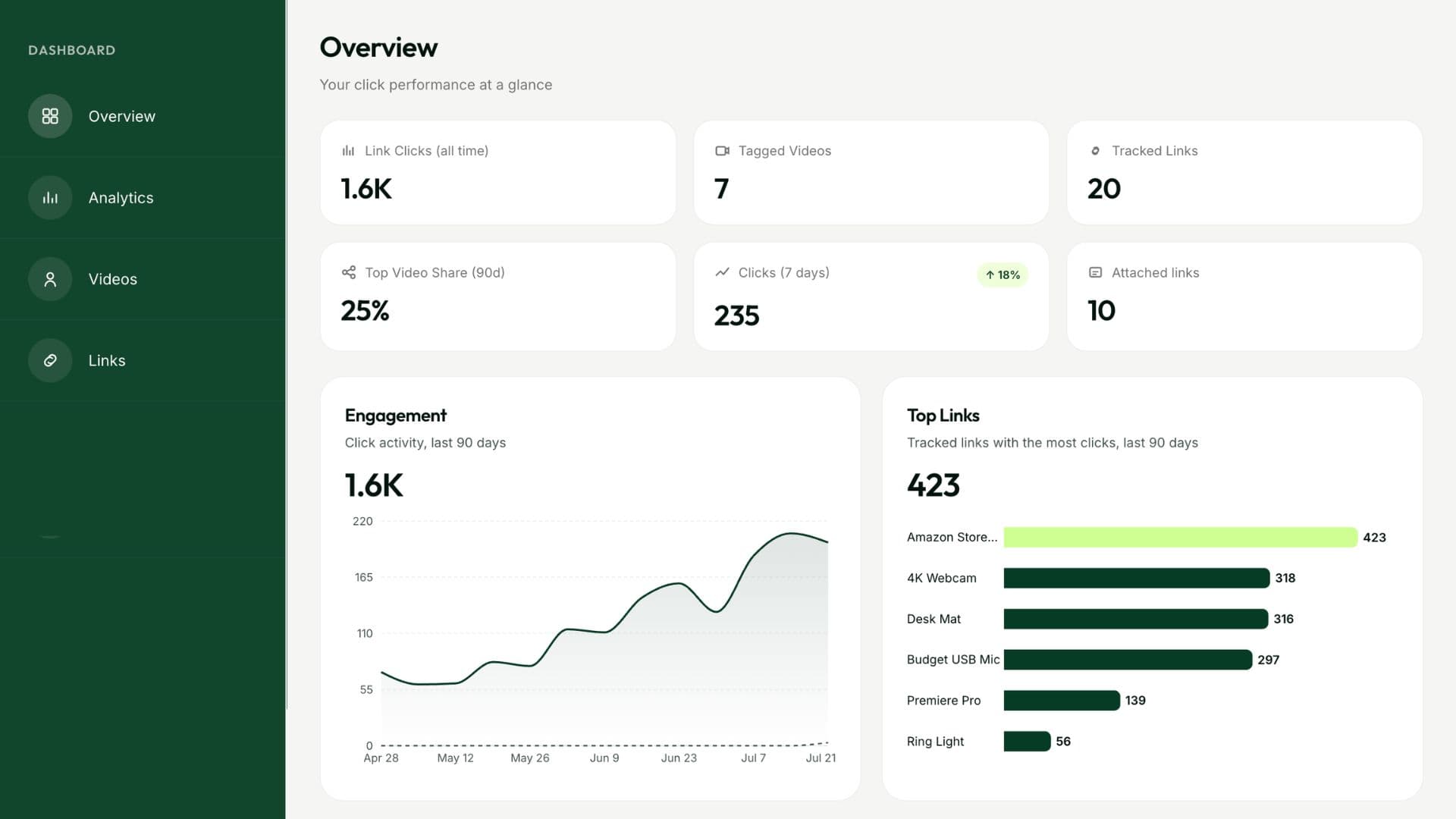The image size is (1456, 819).
Task: Click the Top Links card heading
Action: pos(943,416)
